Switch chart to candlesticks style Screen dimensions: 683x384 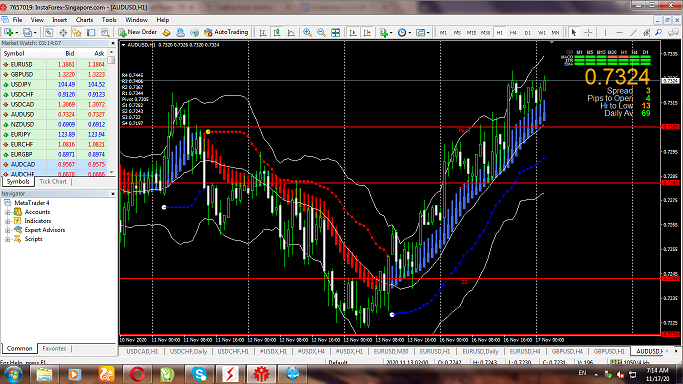(x=277, y=33)
